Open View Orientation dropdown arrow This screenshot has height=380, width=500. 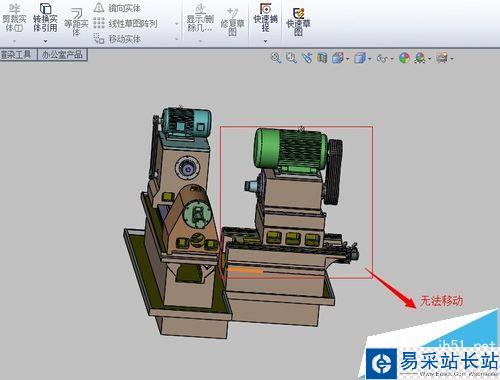(x=347, y=59)
